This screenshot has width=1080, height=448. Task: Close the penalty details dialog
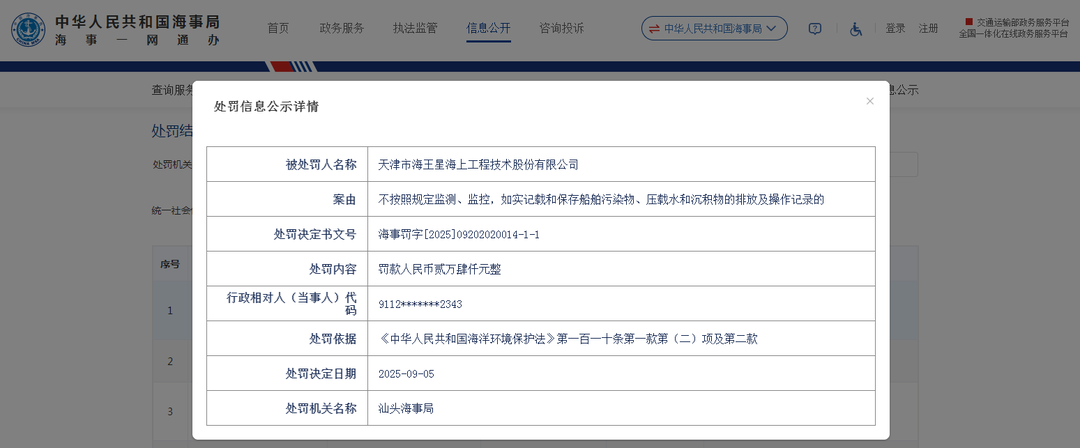[870, 101]
